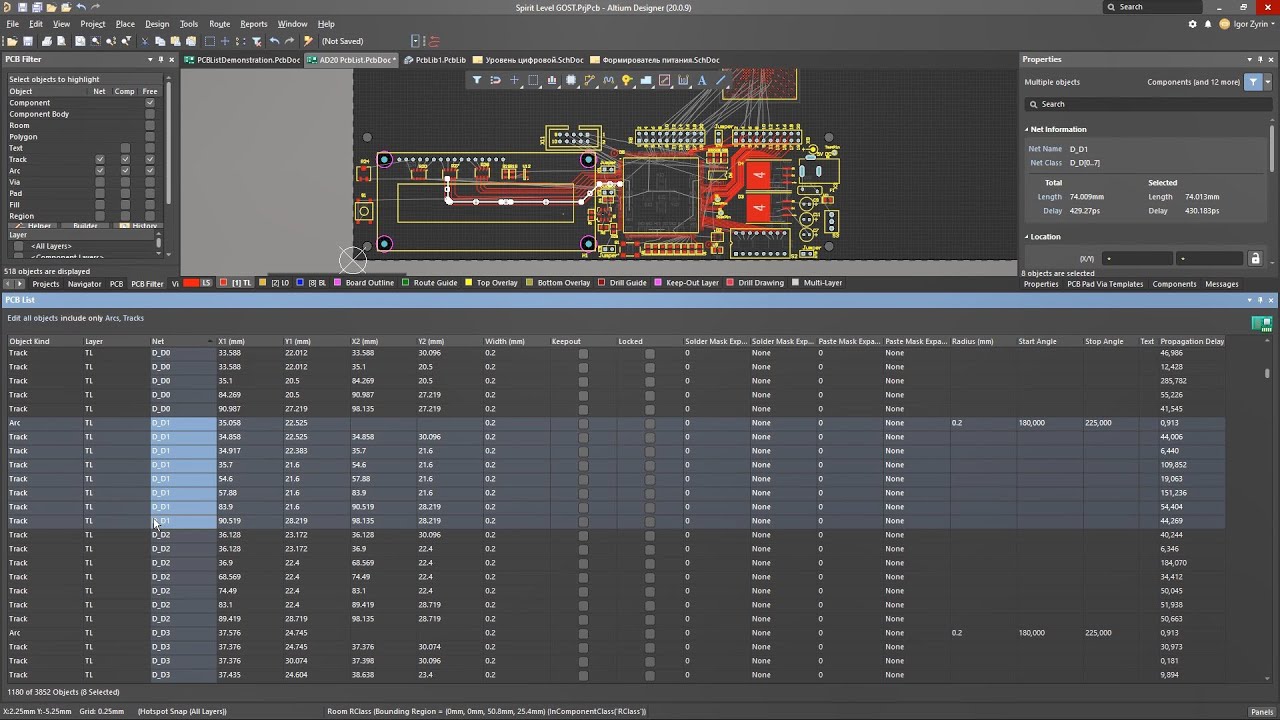Toggle the Free checkbox for Arc
The width and height of the screenshot is (1280, 720).
pyautogui.click(x=150, y=171)
